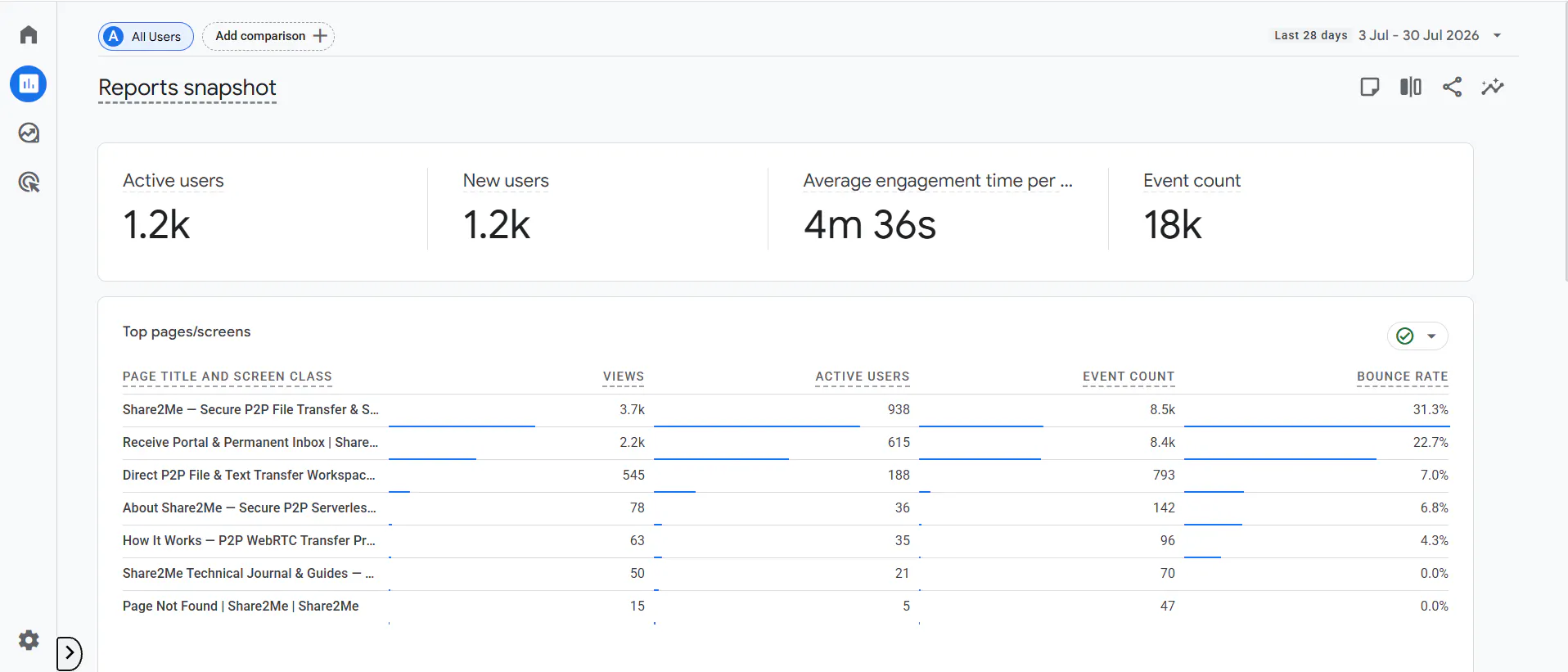Select Average engagement time metric card
Screen dimensions: 1568x672
938,211
